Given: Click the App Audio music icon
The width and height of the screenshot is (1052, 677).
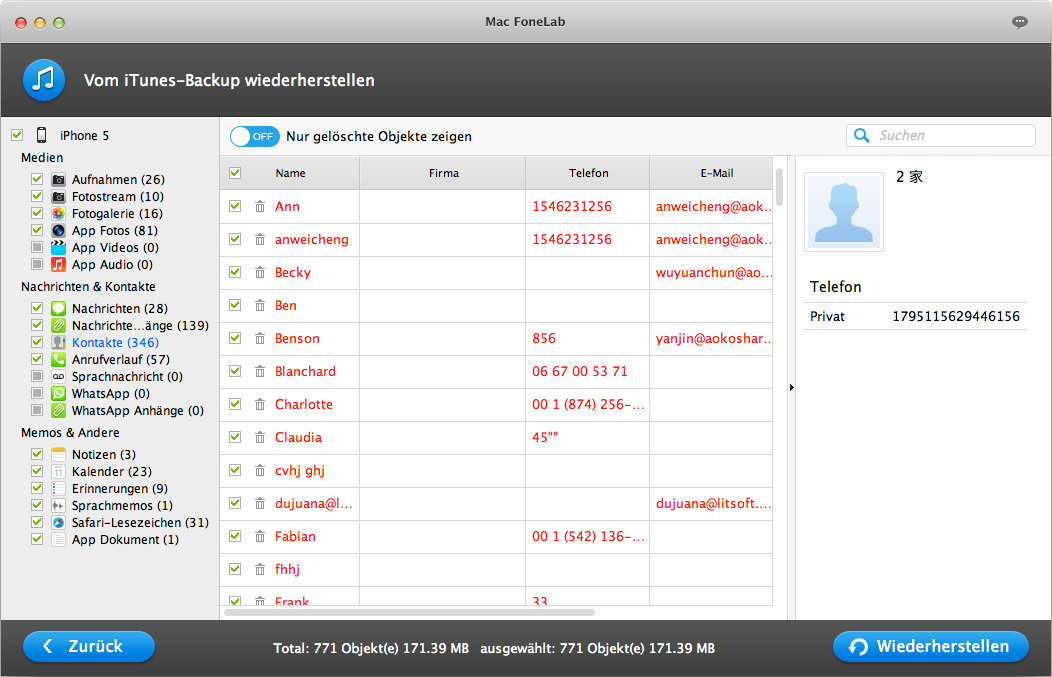Looking at the screenshot, I should [x=58, y=264].
